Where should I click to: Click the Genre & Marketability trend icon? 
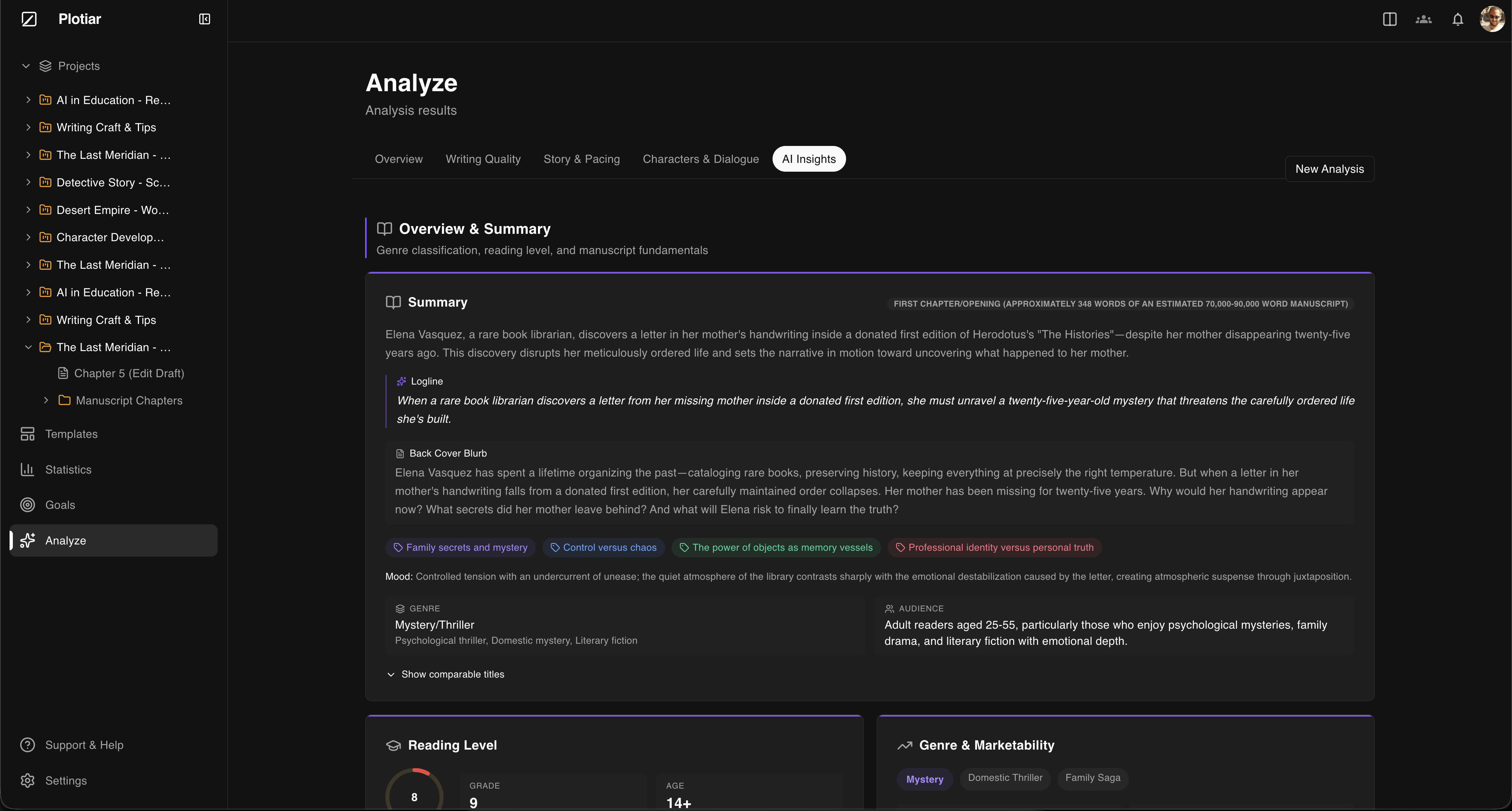[905, 745]
